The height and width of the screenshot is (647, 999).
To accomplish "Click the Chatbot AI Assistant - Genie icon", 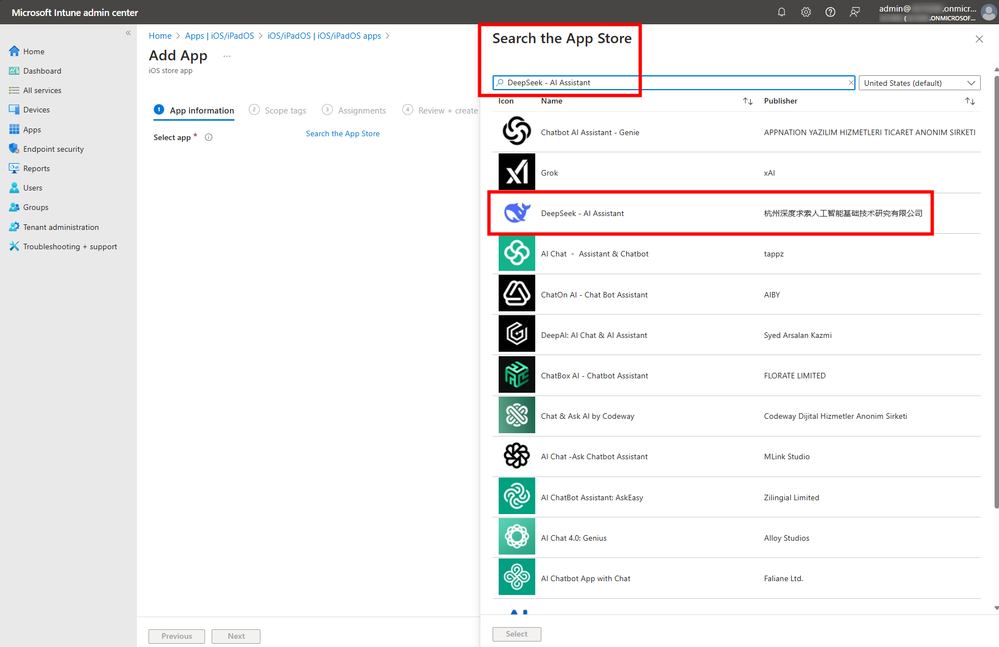I will pos(517,131).
